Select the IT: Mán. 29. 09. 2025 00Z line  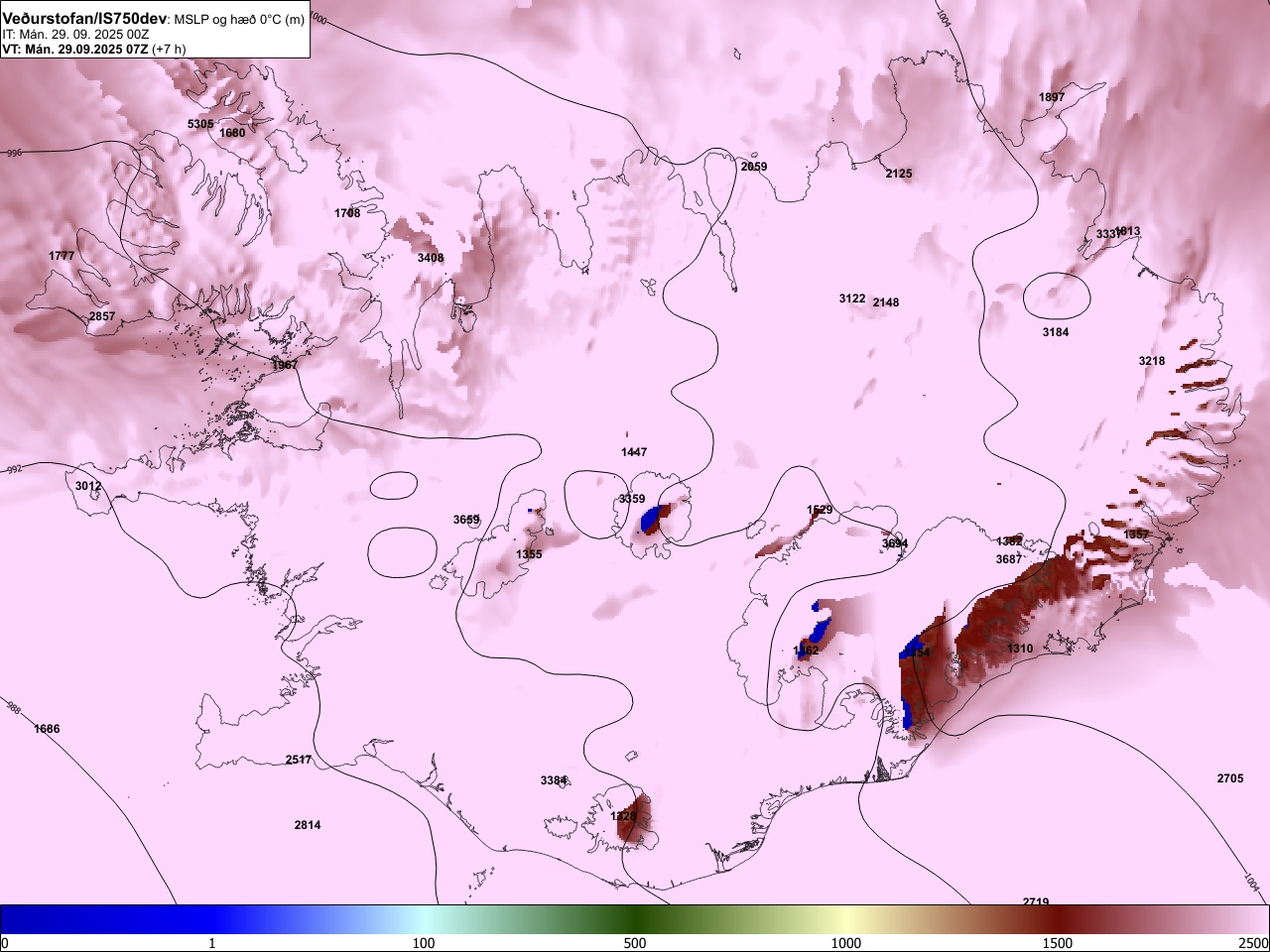pos(75,34)
